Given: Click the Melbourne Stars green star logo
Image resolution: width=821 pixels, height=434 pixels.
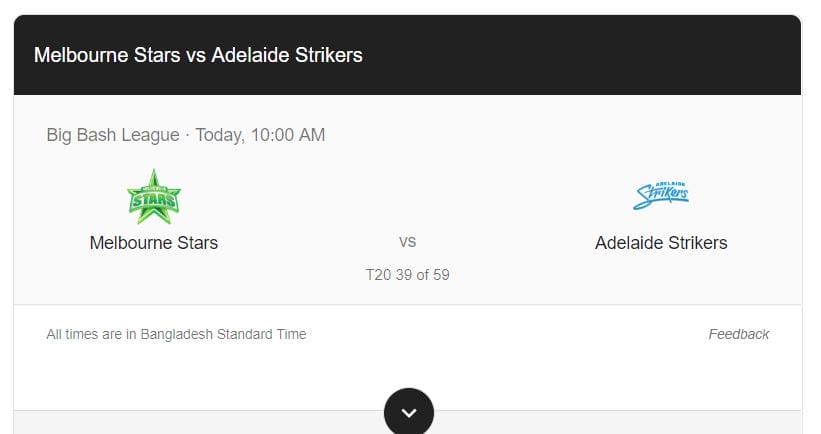Looking at the screenshot, I should click(x=154, y=197).
